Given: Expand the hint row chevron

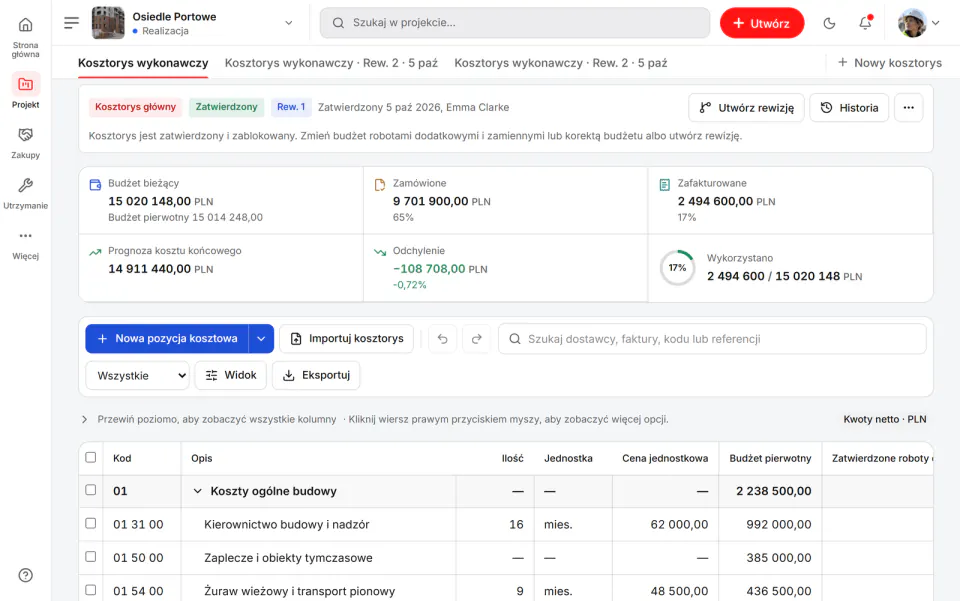Looking at the screenshot, I should click(84, 420).
